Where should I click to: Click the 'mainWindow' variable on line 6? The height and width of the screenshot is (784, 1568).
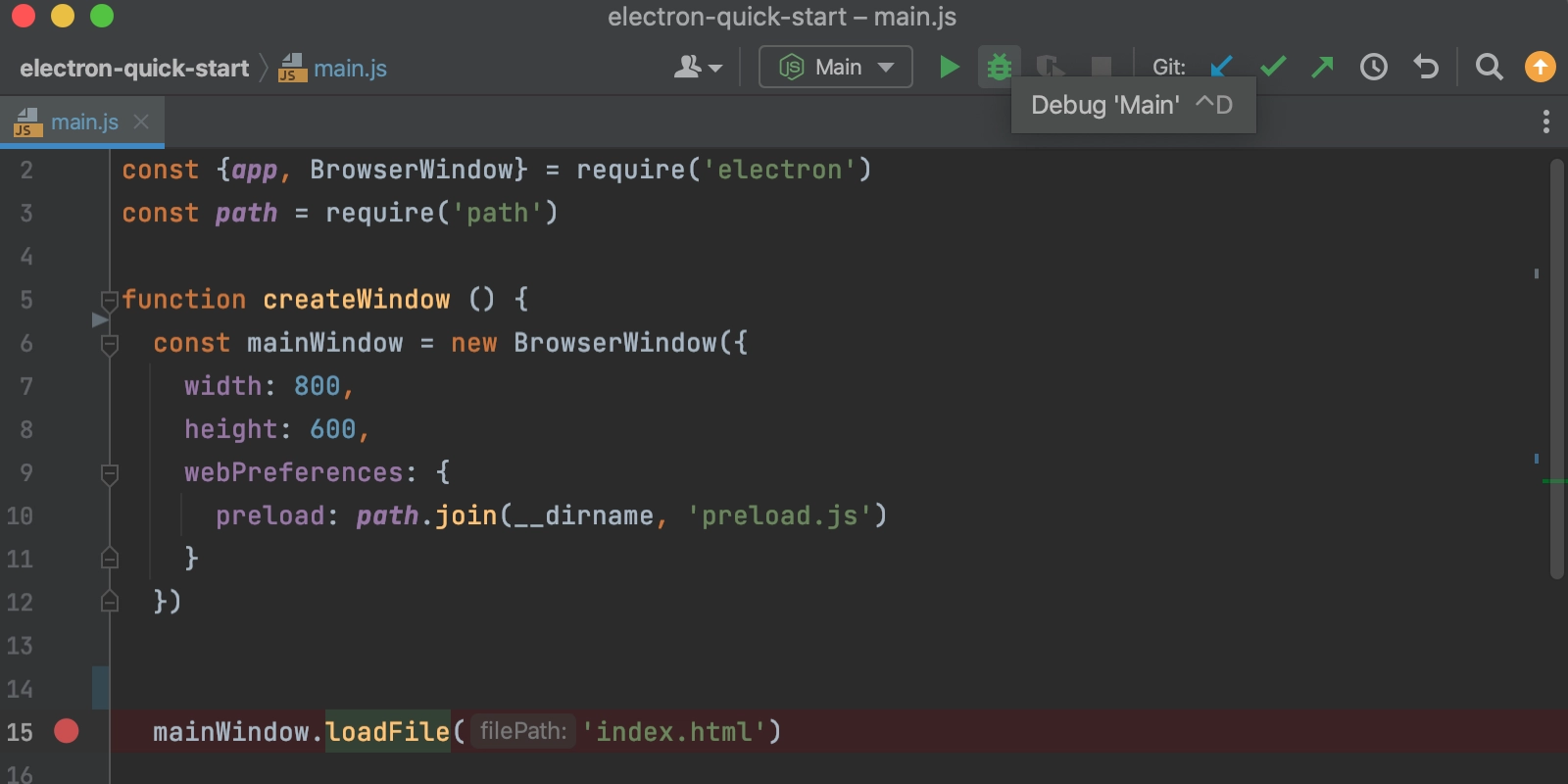click(x=325, y=342)
